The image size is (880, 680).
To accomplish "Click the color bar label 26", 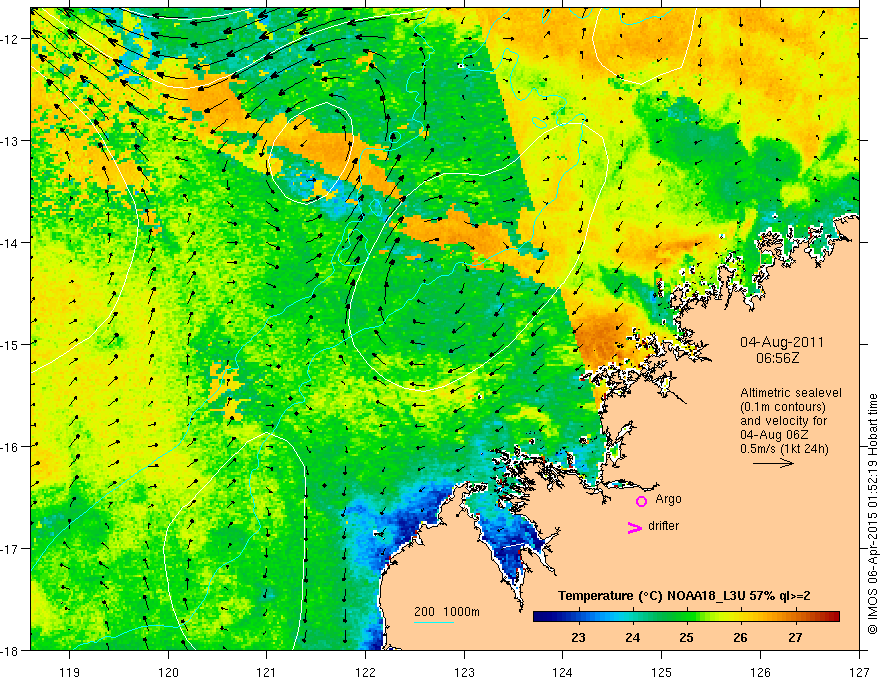I will 740,638.
